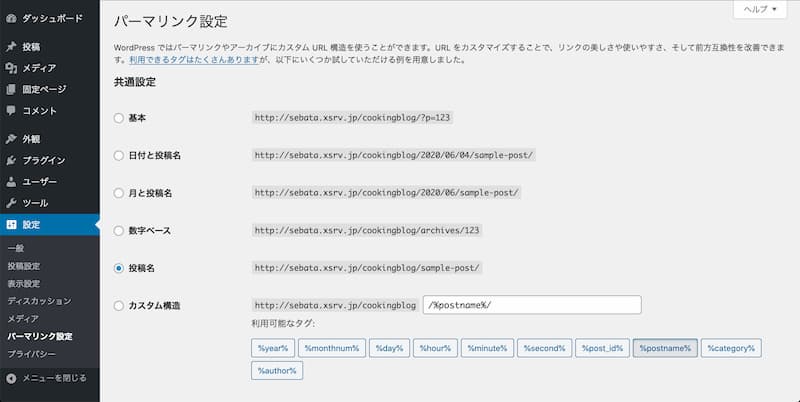This screenshot has height=402, width=800.
Task: Click the Plugins plug icon
Action: 11,161
